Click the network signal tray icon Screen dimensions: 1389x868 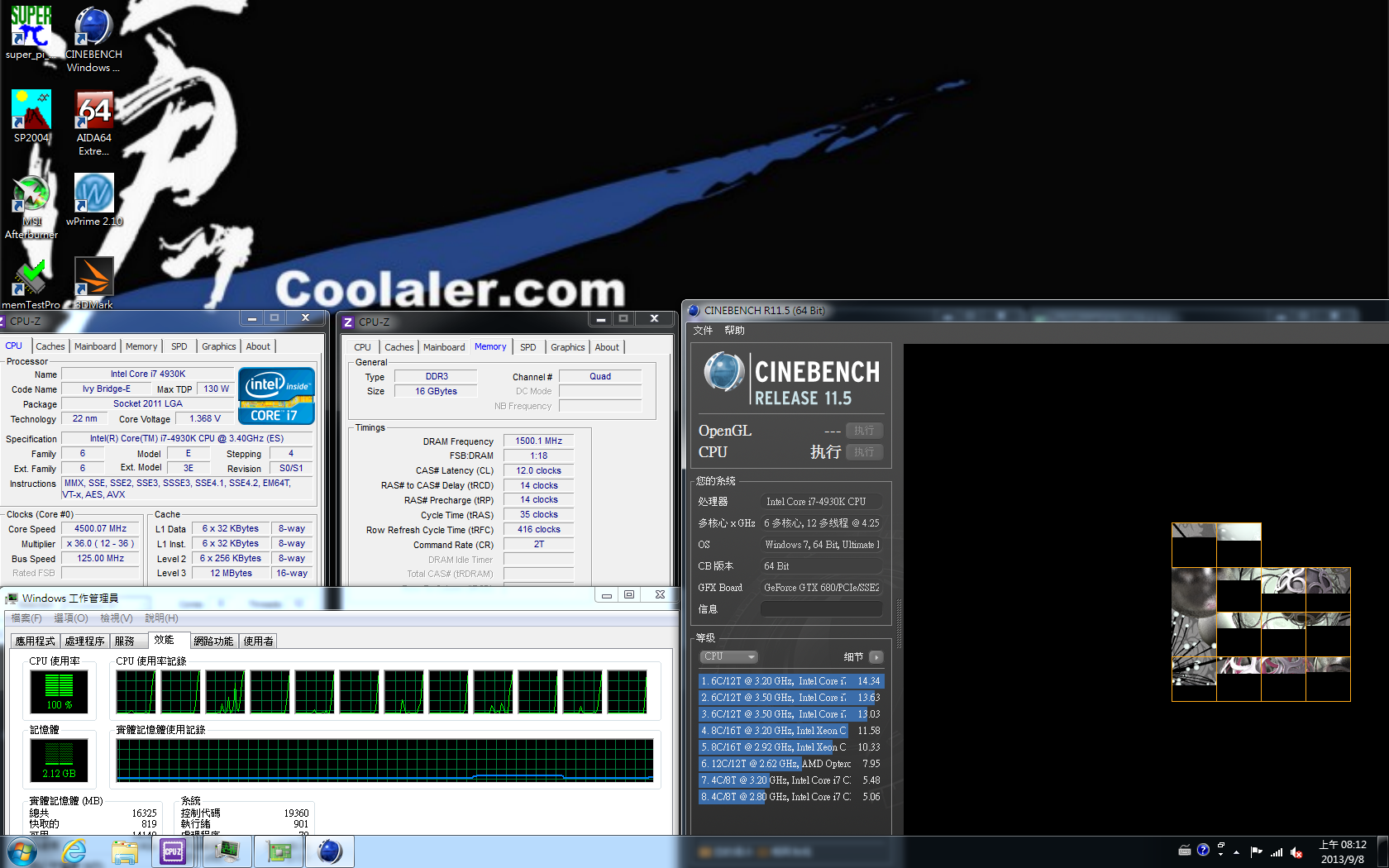point(1277,852)
